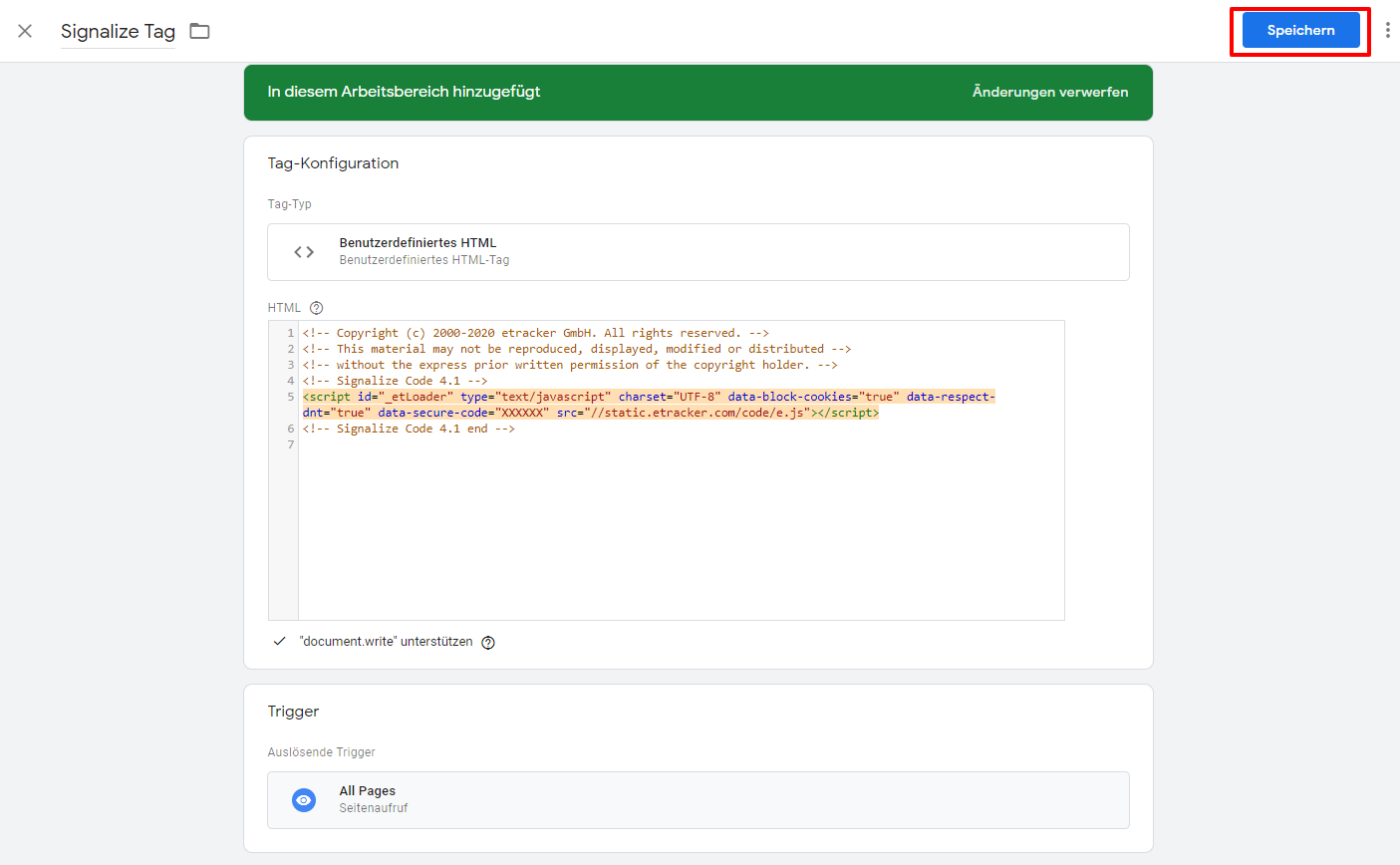Click into the HTML code editor line 7
Image resolution: width=1400 pixels, height=865 pixels.
pyautogui.click(x=682, y=444)
